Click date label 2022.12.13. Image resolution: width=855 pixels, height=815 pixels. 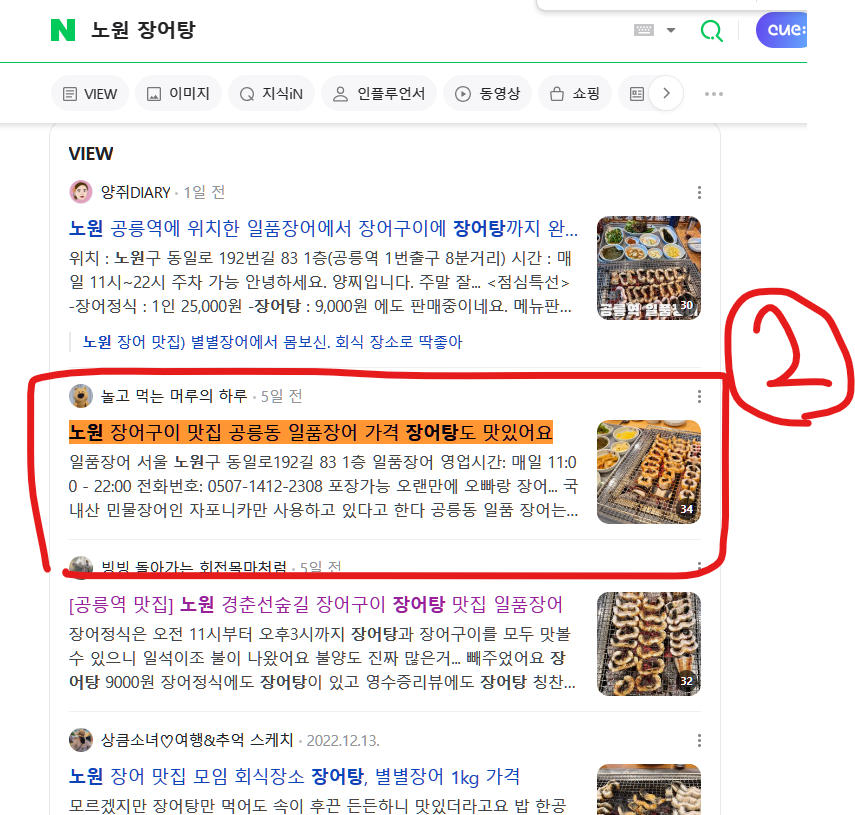coord(342,740)
